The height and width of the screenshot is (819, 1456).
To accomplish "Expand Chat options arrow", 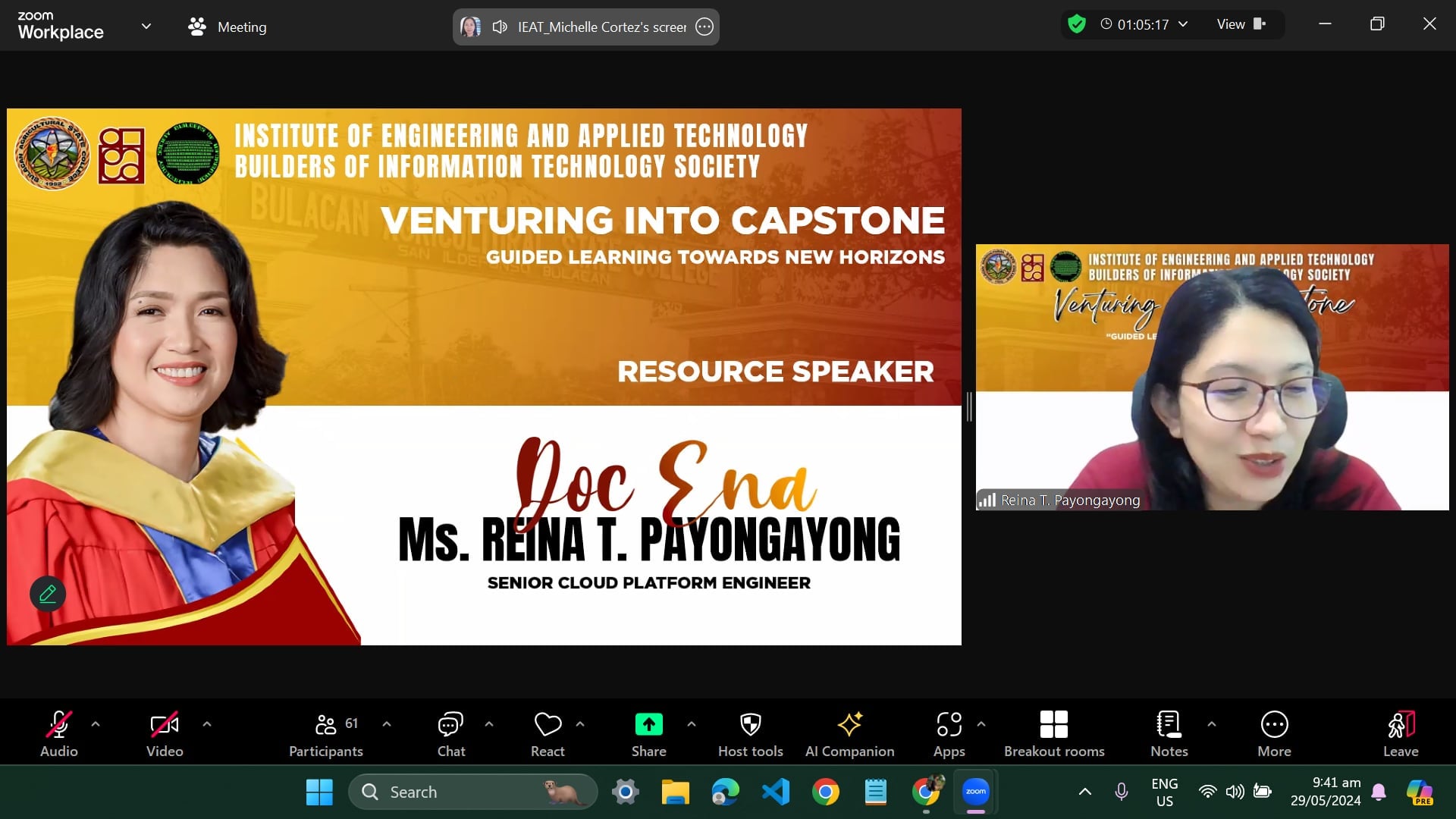I will tap(489, 724).
